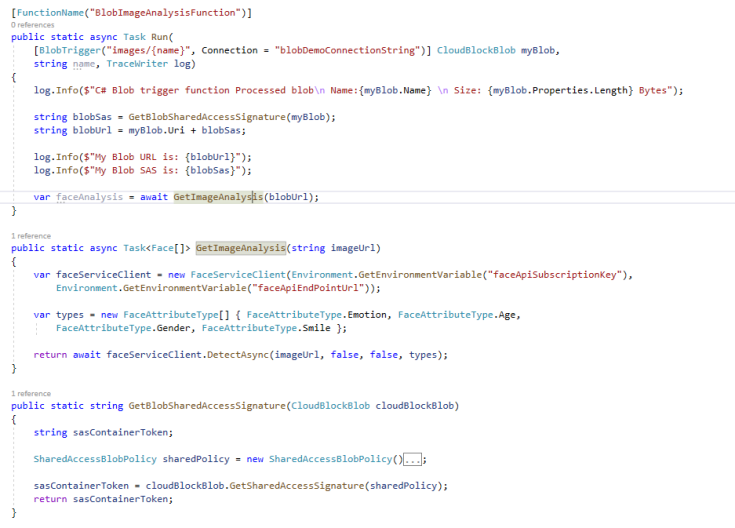This screenshot has width=735, height=528.
Task: Expand the collapsed '...' SharedAccessBlobPolicy initializer
Action: tap(414, 459)
